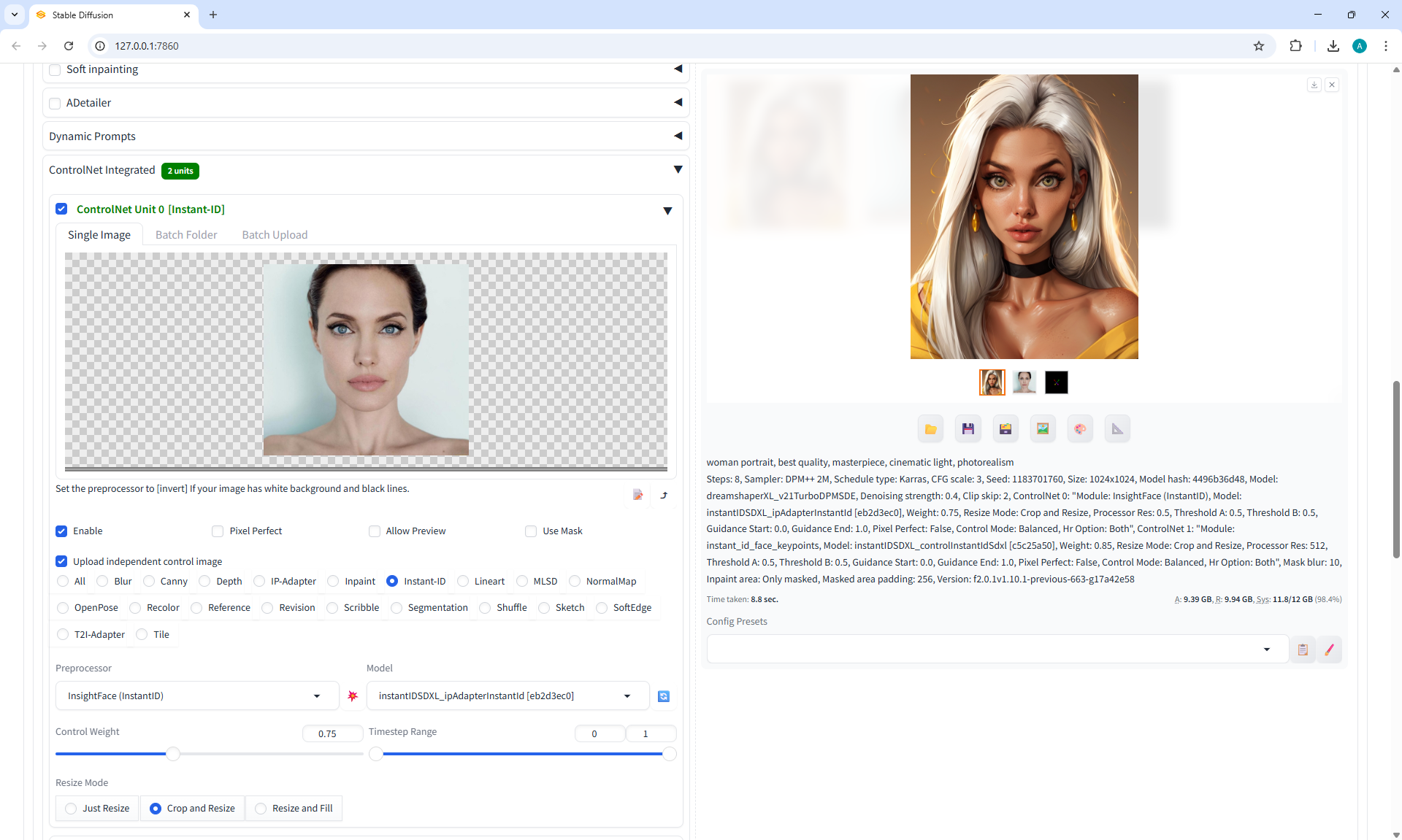This screenshot has height=840, width=1402.
Task: Select the IP-Adapter control type
Action: [259, 582]
